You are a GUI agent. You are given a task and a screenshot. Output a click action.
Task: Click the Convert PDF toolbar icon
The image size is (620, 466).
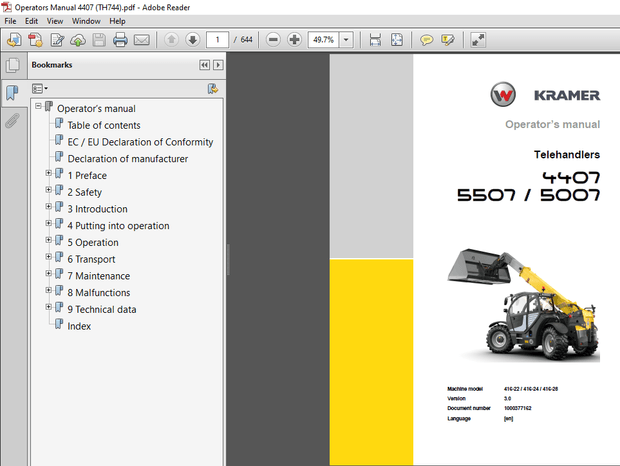[36, 40]
